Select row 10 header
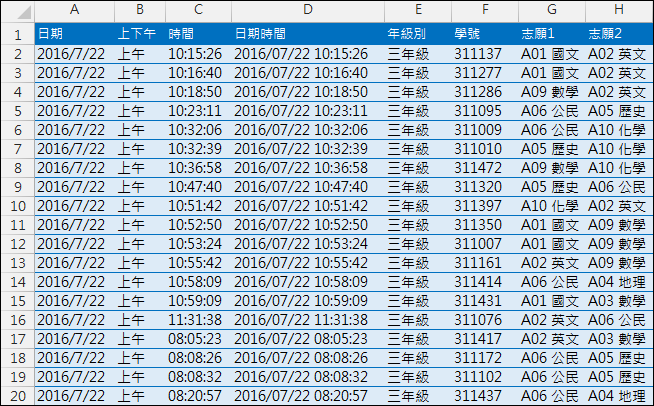 pos(18,206)
